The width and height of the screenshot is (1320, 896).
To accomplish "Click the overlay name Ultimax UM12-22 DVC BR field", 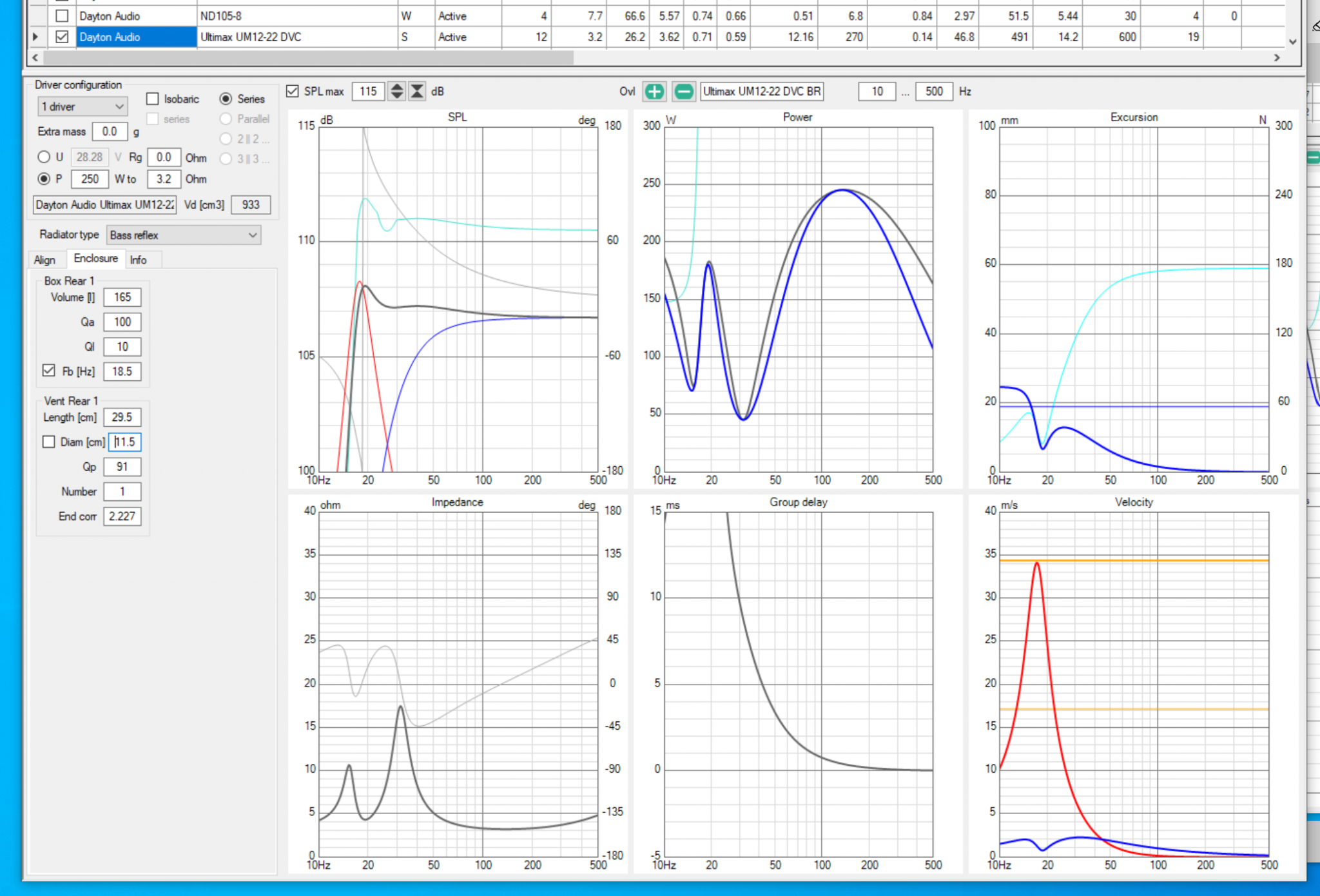I will click(x=762, y=92).
